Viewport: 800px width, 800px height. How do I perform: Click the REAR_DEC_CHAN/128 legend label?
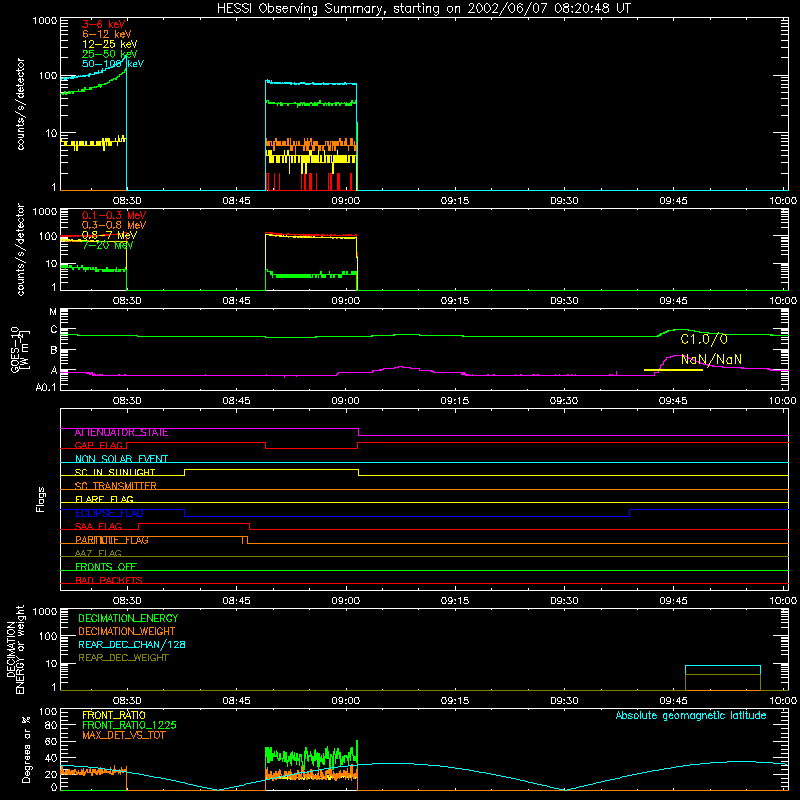click(132, 645)
